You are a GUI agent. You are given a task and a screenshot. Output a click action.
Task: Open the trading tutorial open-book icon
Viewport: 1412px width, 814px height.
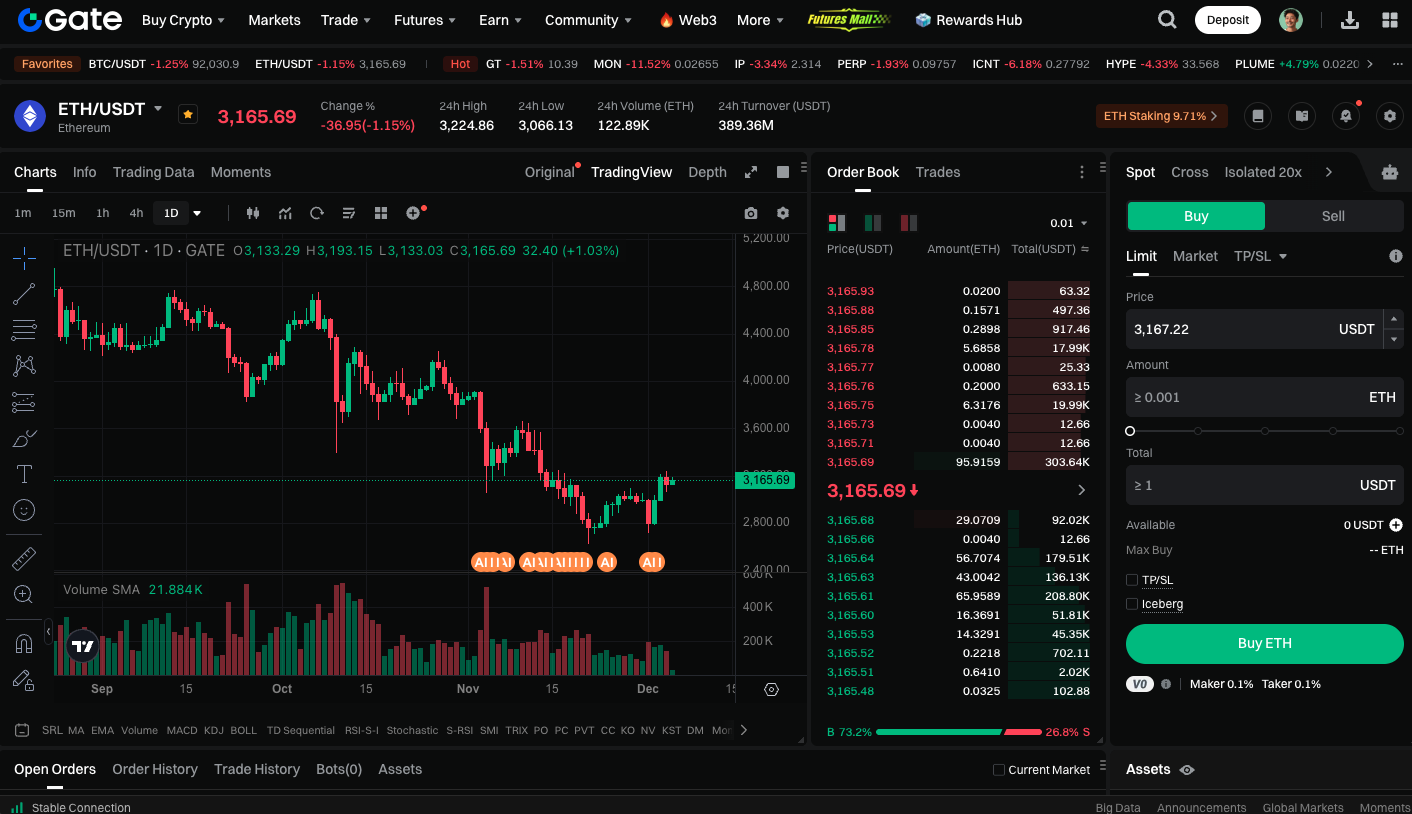pyautogui.click(x=1301, y=116)
